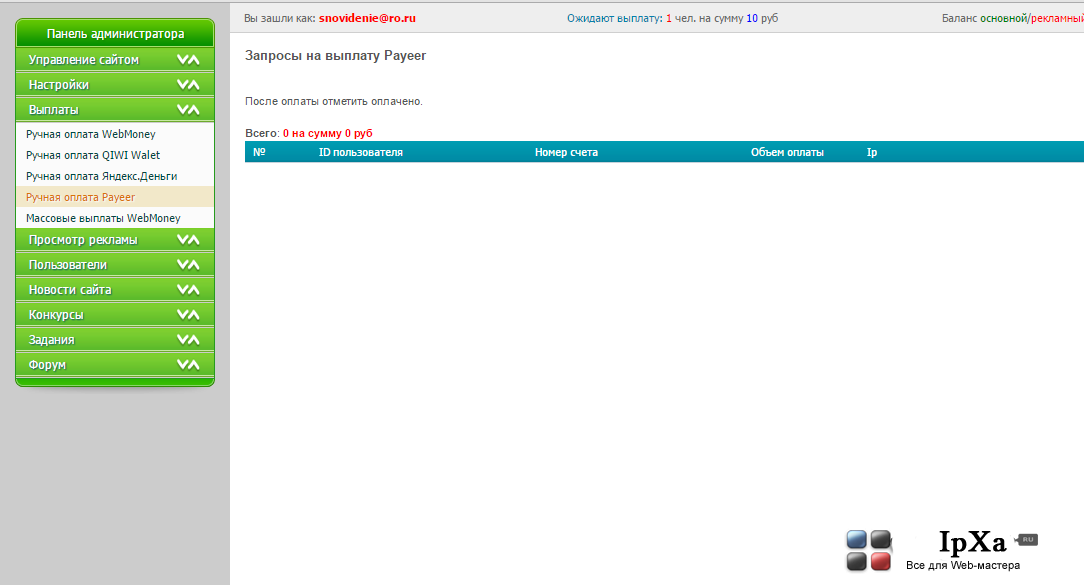Click the После оплаты отметить оплачено note
This screenshot has width=1084, height=585.
point(333,101)
